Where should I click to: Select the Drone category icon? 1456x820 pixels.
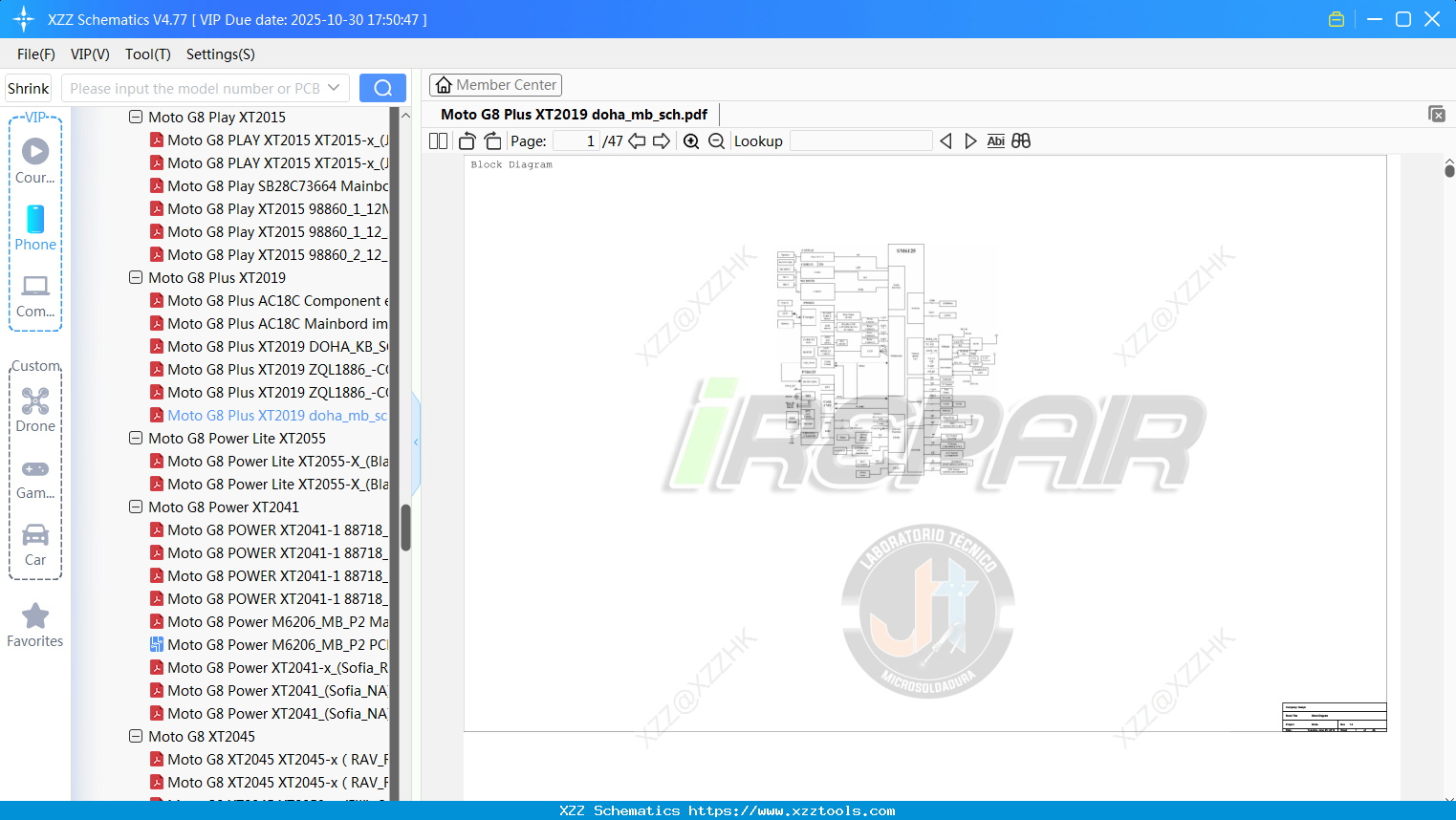point(35,409)
